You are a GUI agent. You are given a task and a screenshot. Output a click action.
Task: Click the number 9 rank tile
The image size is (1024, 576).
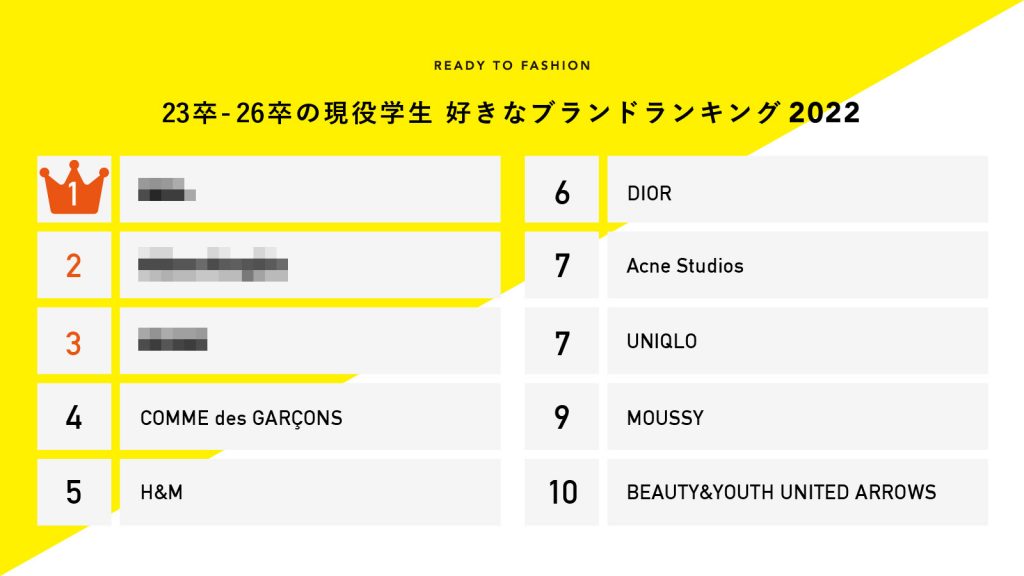click(562, 417)
